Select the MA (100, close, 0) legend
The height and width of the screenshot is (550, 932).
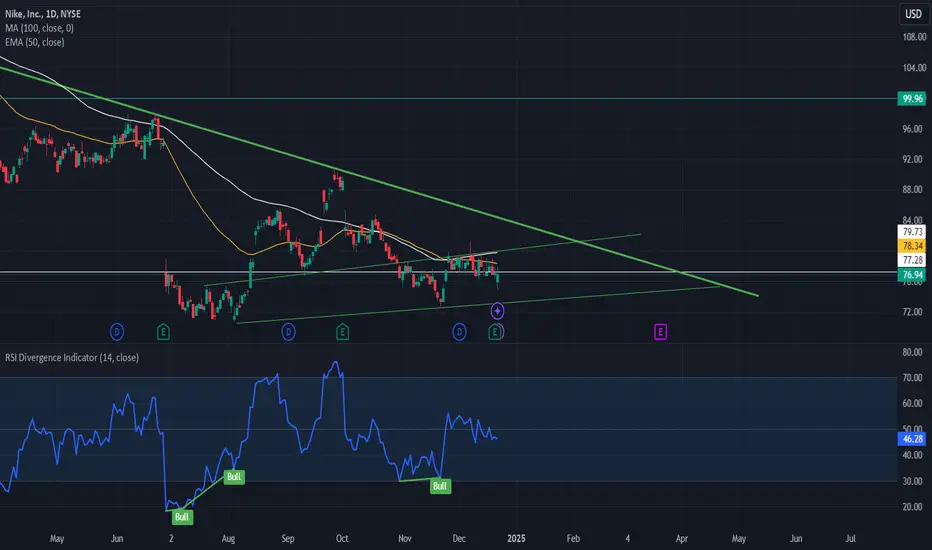coord(39,28)
